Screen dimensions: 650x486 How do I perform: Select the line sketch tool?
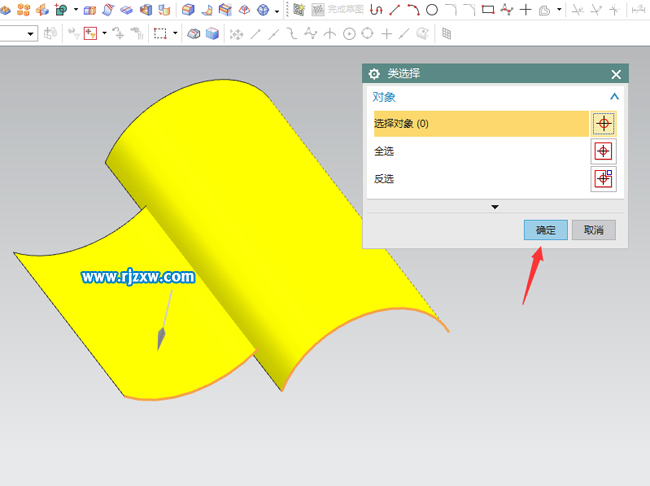(394, 10)
